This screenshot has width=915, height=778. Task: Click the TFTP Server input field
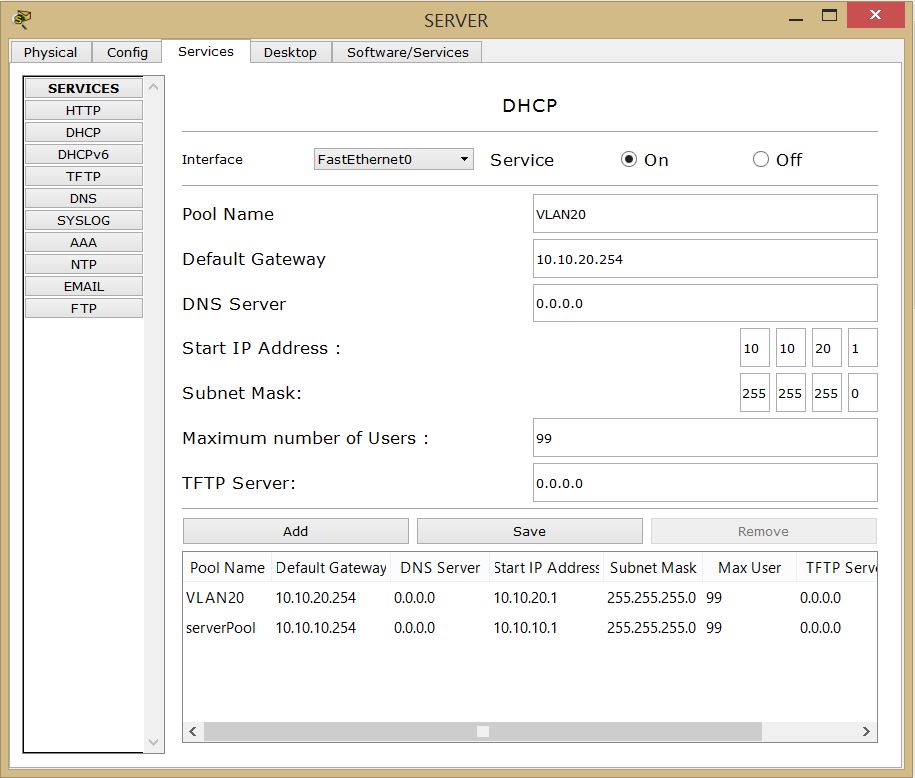(705, 483)
